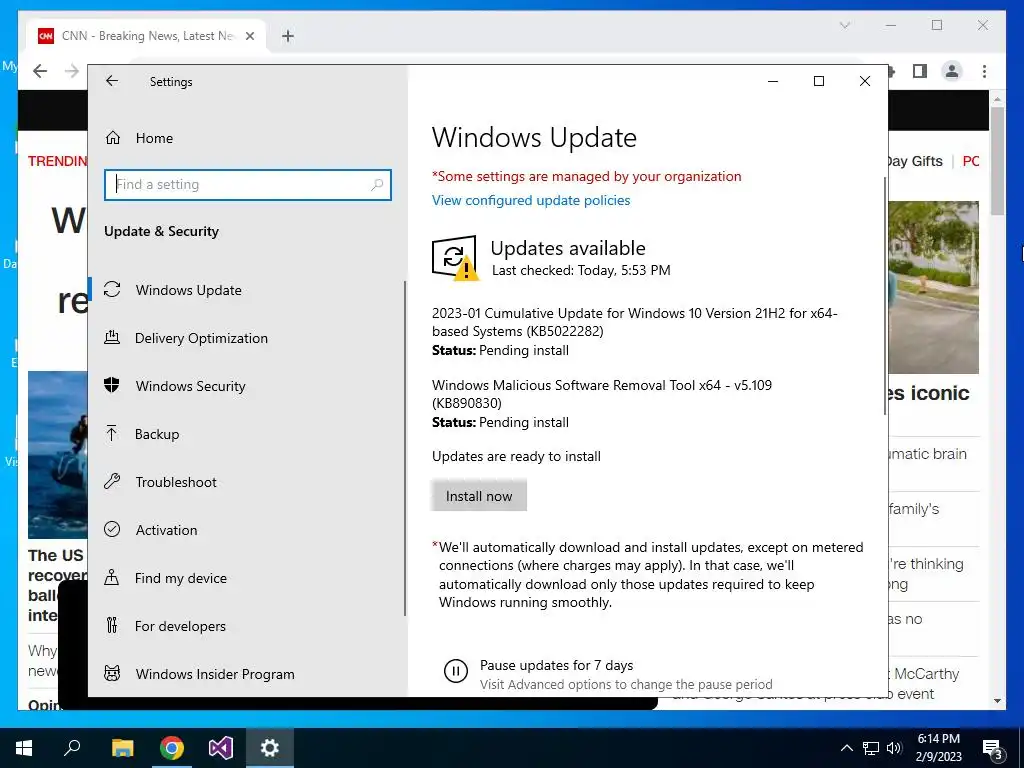Screen dimensions: 1024x768
Task: Click the Settings content pane scrollbar
Action: click(x=885, y=295)
